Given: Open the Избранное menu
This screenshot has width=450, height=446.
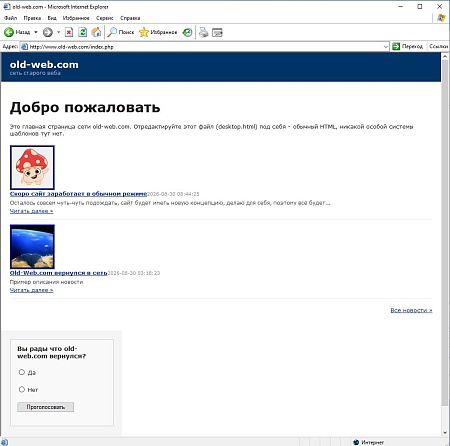Looking at the screenshot, I should point(76,18).
